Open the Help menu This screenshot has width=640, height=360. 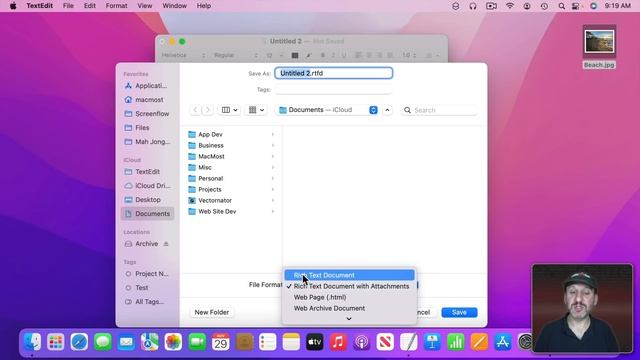(204, 6)
